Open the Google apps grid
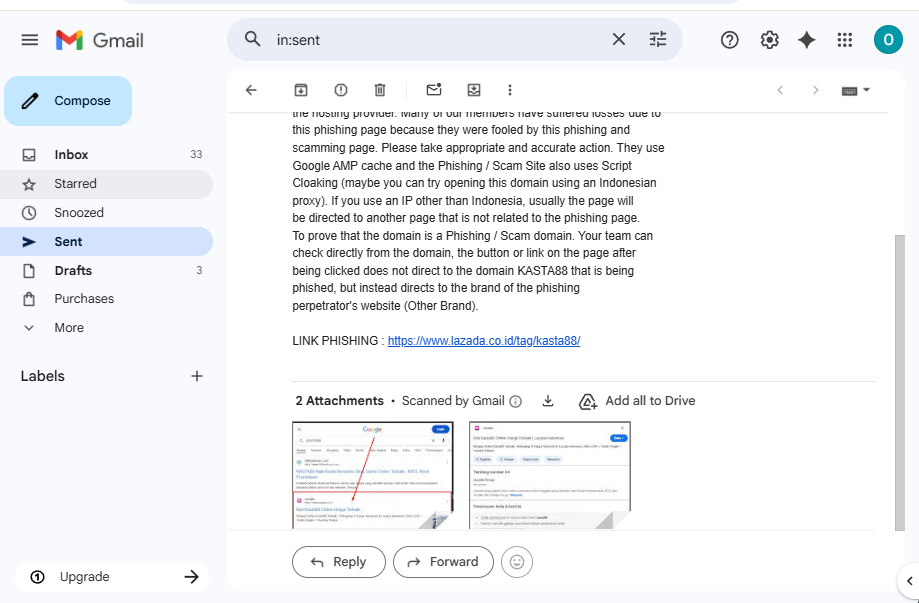 click(x=845, y=40)
